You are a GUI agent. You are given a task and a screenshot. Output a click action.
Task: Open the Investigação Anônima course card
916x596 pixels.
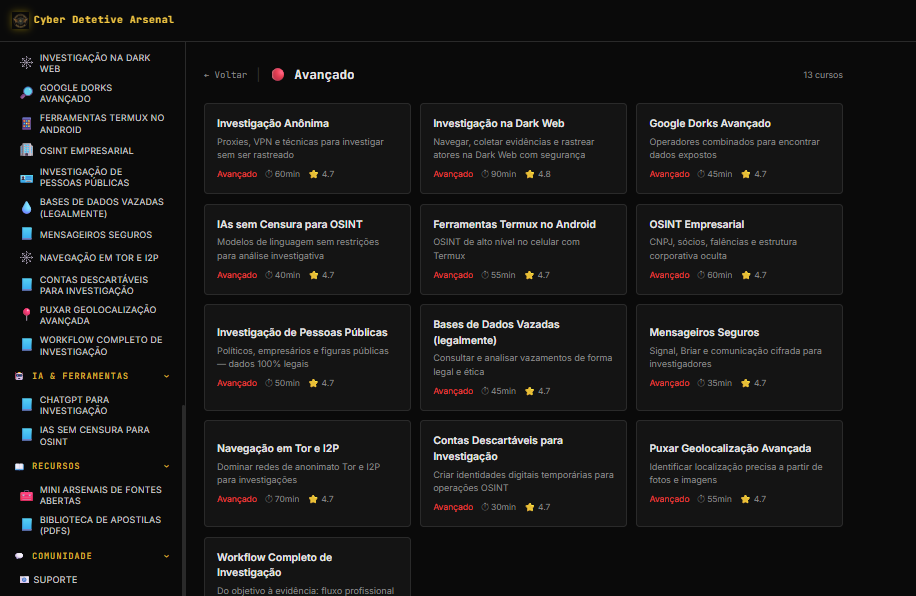pyautogui.click(x=307, y=148)
